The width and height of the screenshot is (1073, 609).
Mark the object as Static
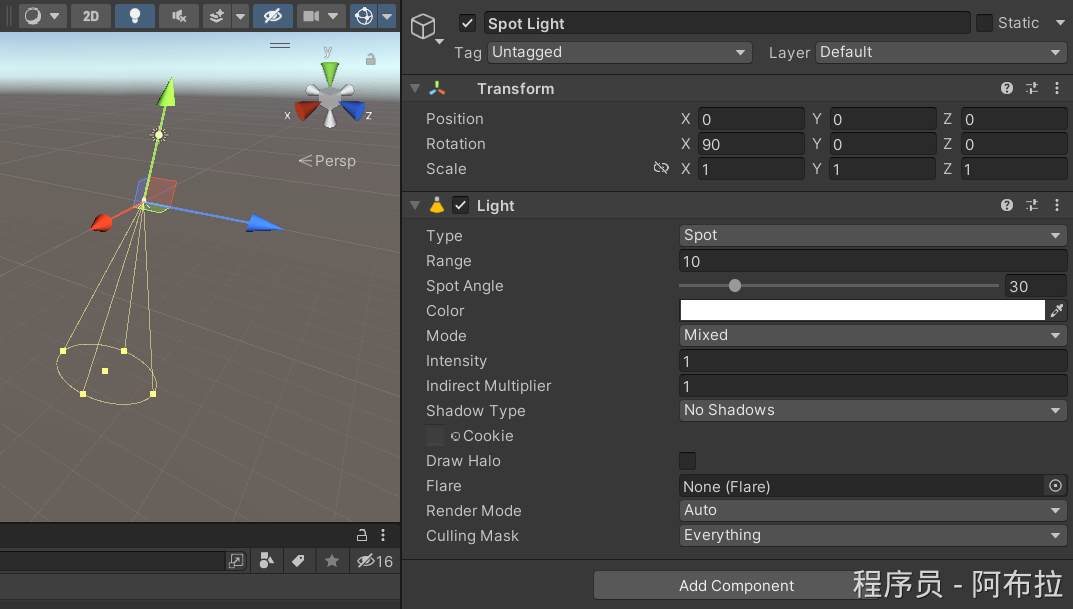(x=984, y=23)
